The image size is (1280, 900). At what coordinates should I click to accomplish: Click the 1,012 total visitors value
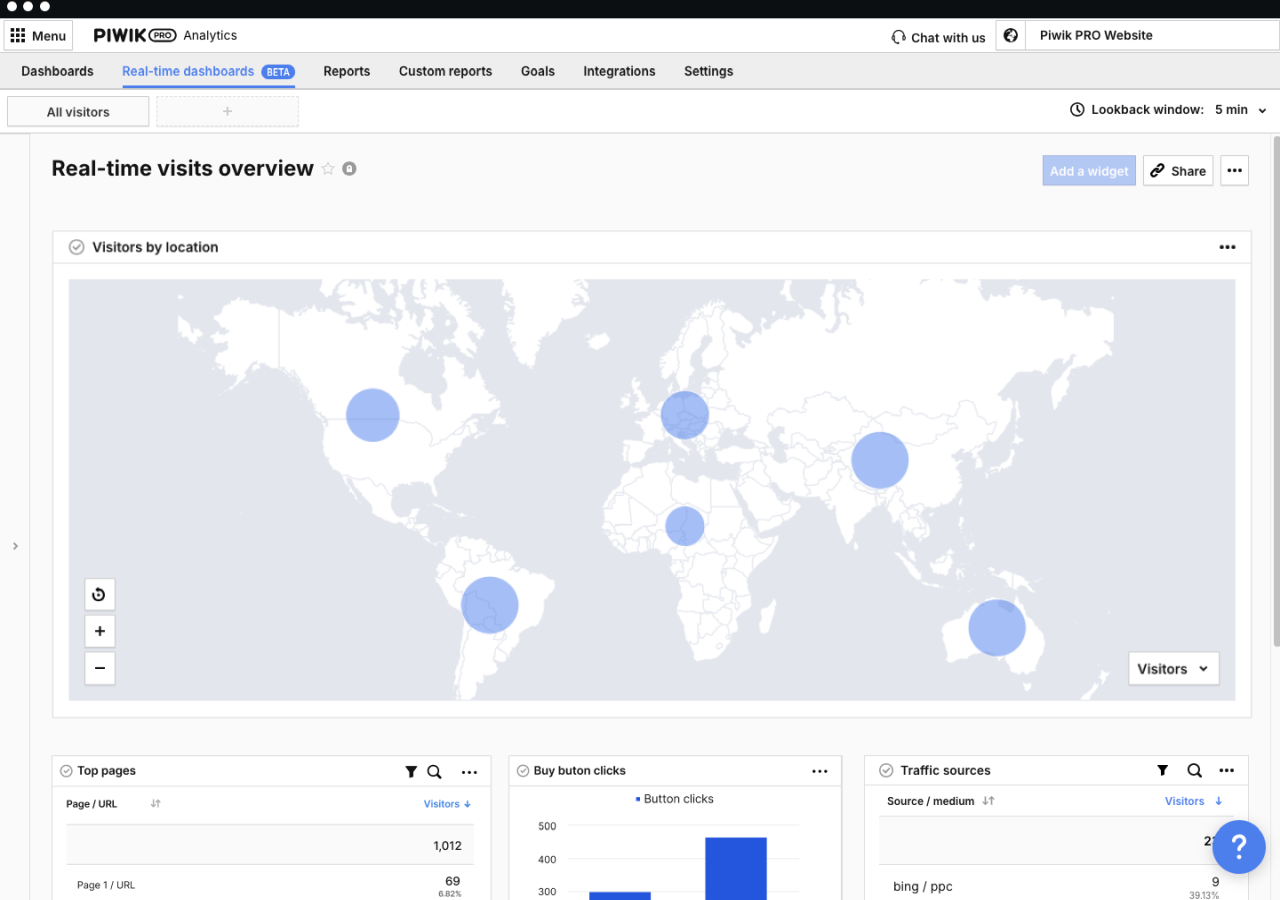click(447, 846)
